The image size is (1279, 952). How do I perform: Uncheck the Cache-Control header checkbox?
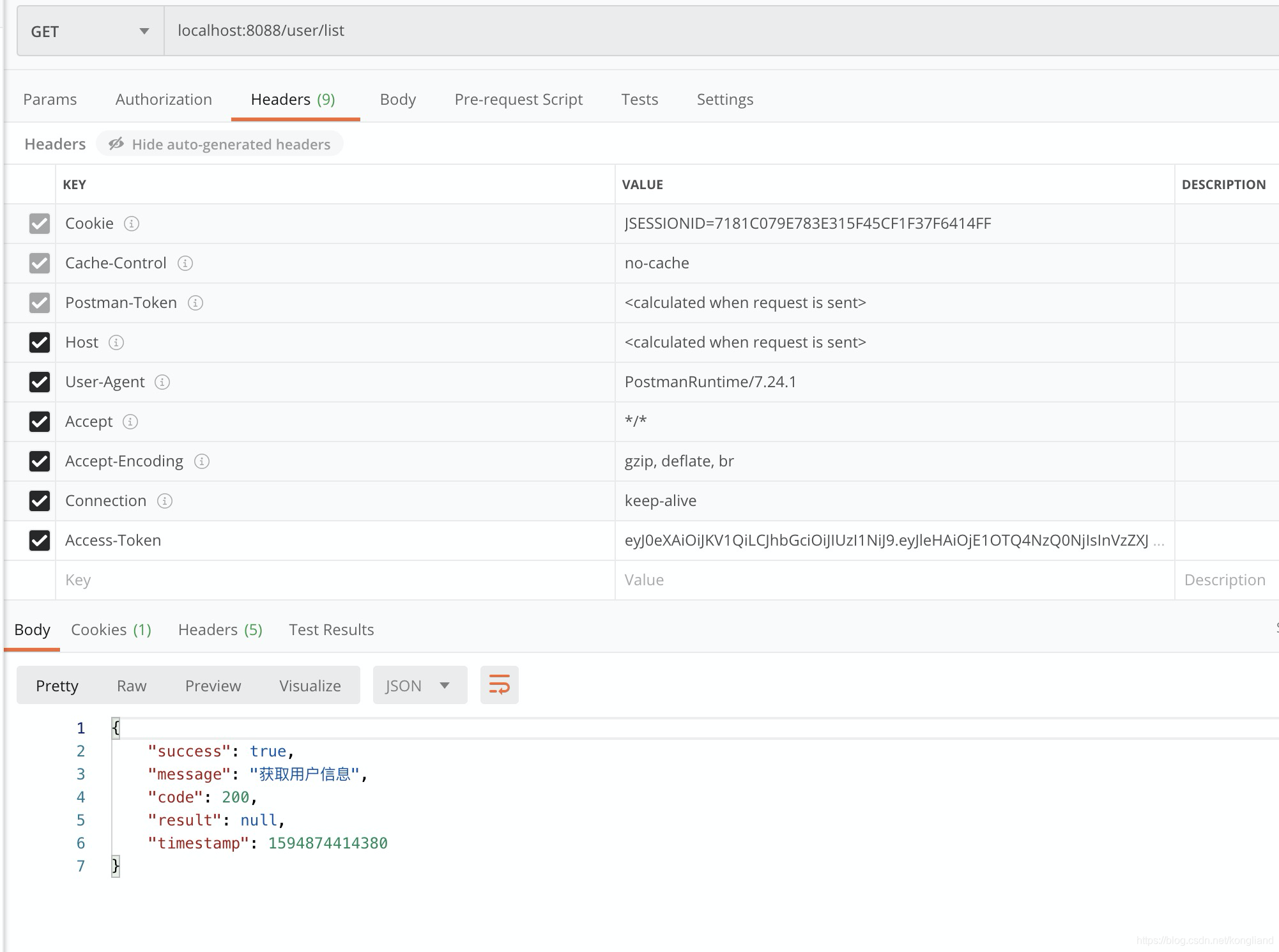(x=40, y=263)
